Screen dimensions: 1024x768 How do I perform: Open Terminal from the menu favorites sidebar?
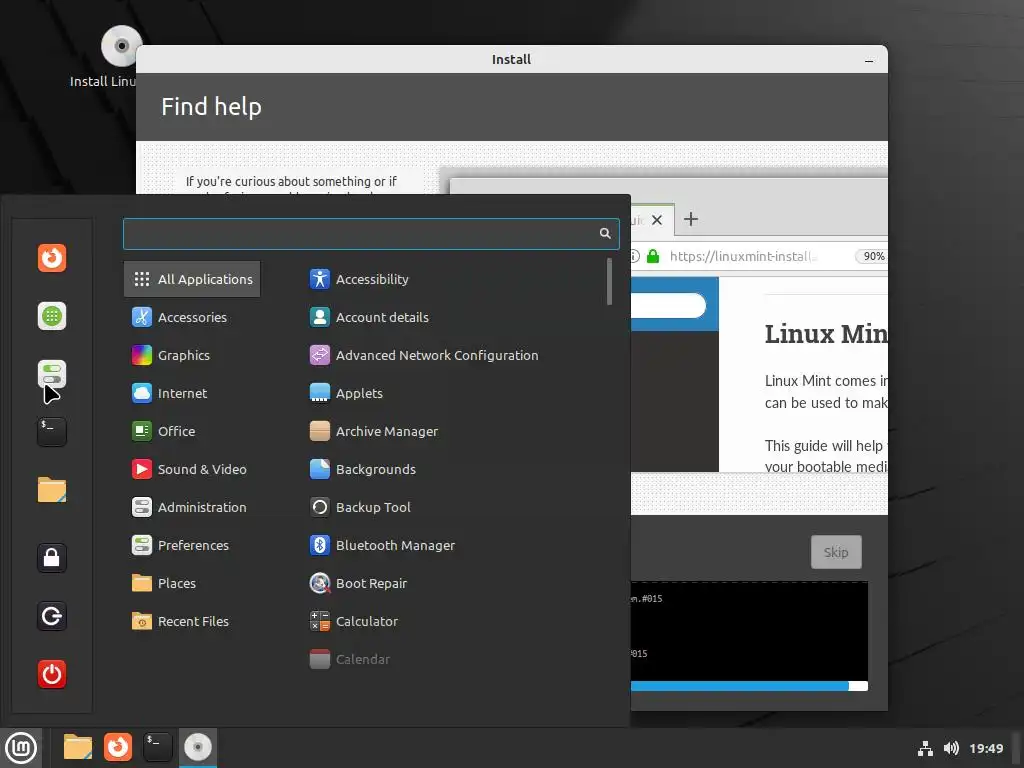pyautogui.click(x=52, y=432)
